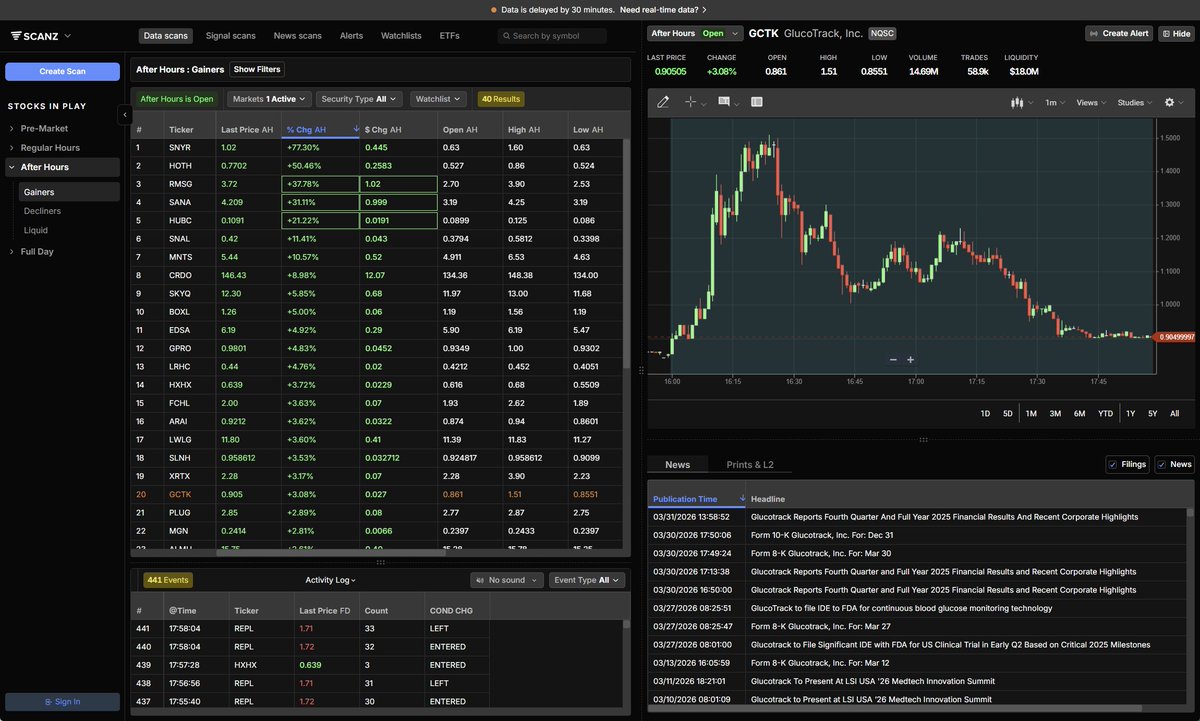Screen dimensions: 1200x721
Task: Select the GCTK ticker row
Action: (376, 494)
